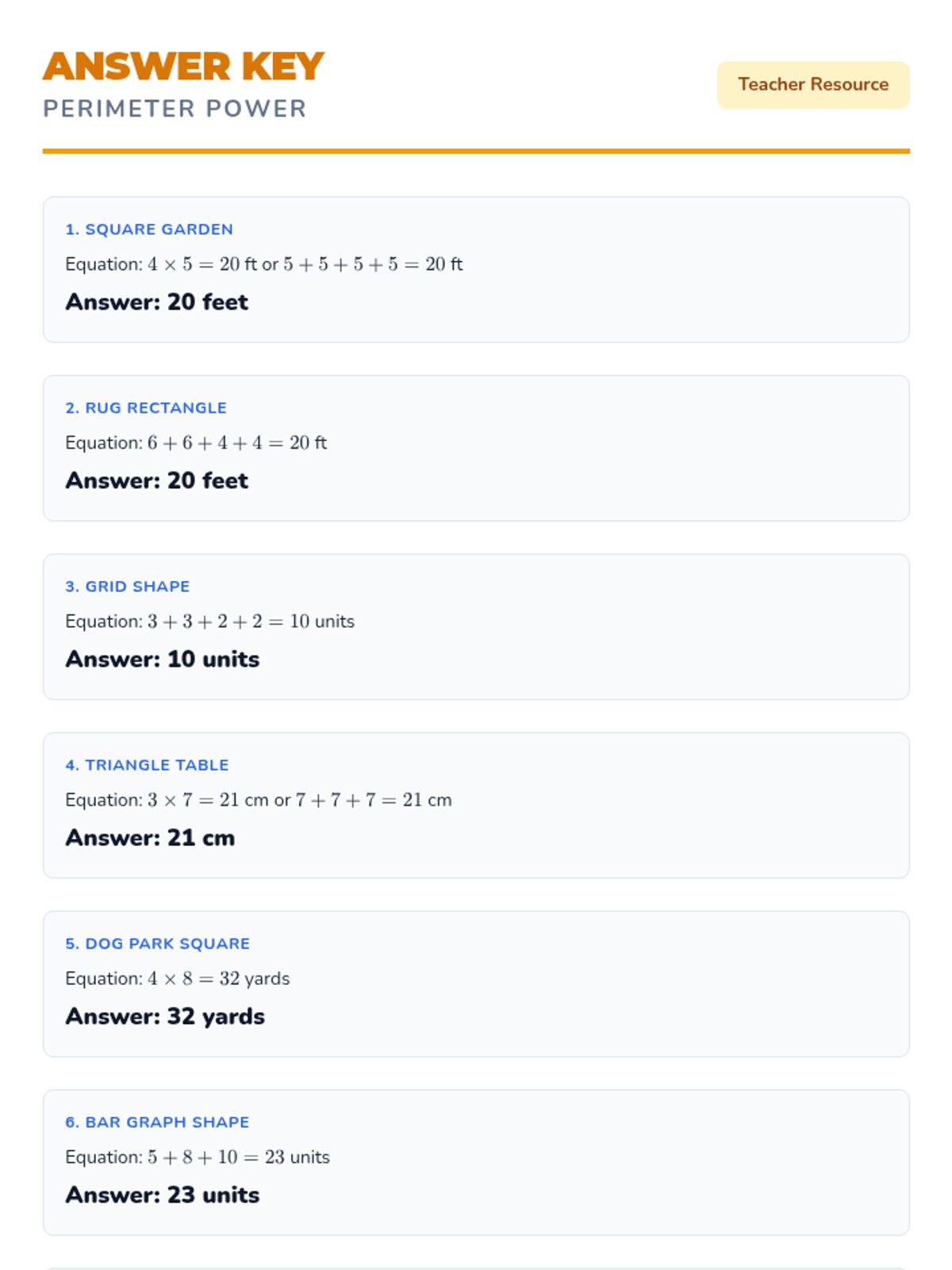
Task: Select the 1. Square Garden heading
Action: [x=149, y=229]
